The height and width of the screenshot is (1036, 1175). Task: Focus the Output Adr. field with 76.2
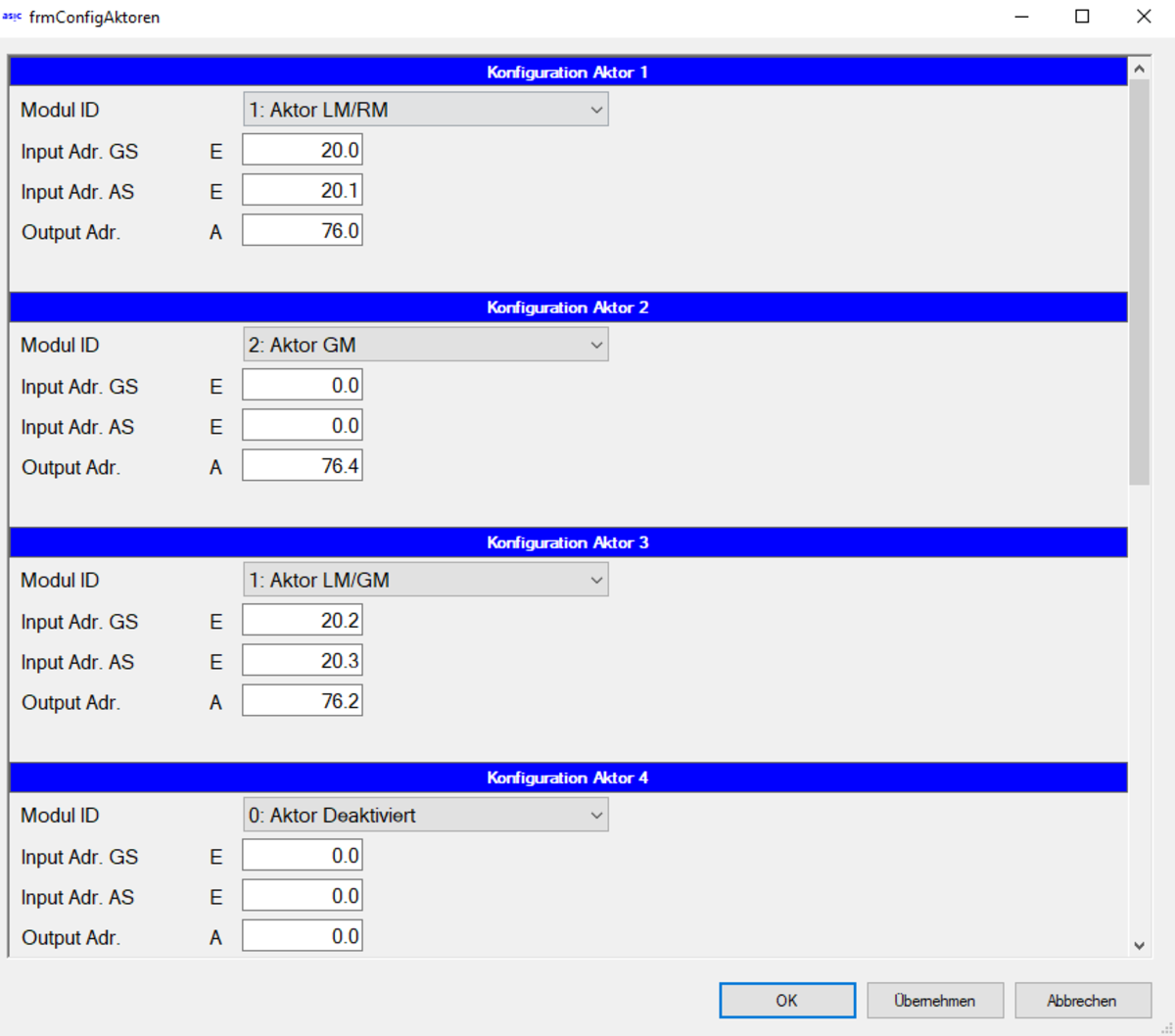(x=303, y=701)
